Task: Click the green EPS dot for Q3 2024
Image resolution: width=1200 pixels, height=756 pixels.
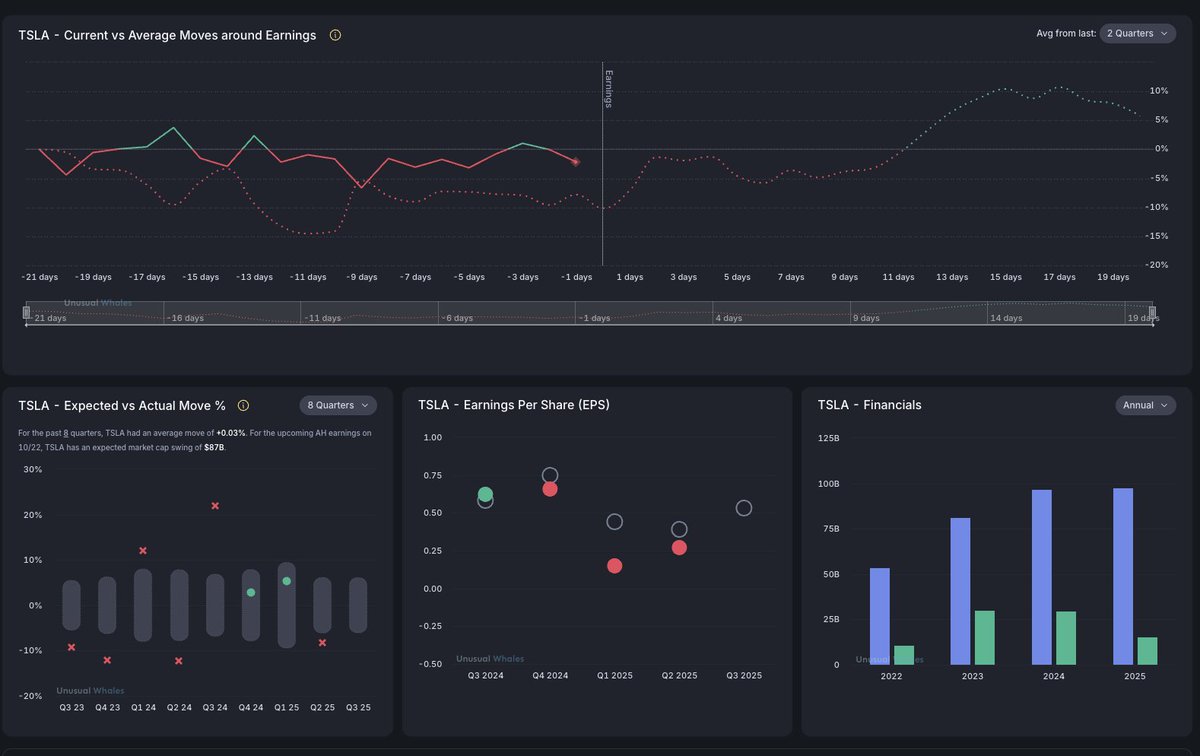Action: pos(486,494)
